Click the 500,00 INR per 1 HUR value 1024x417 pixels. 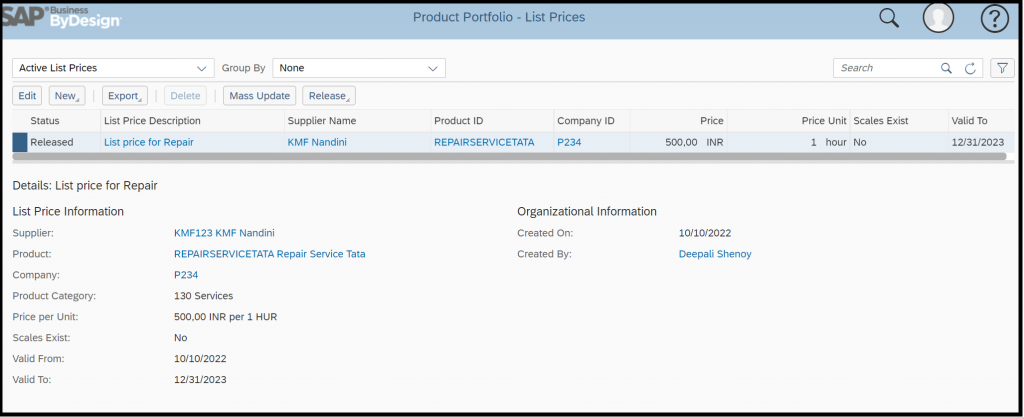pyautogui.click(x=225, y=317)
